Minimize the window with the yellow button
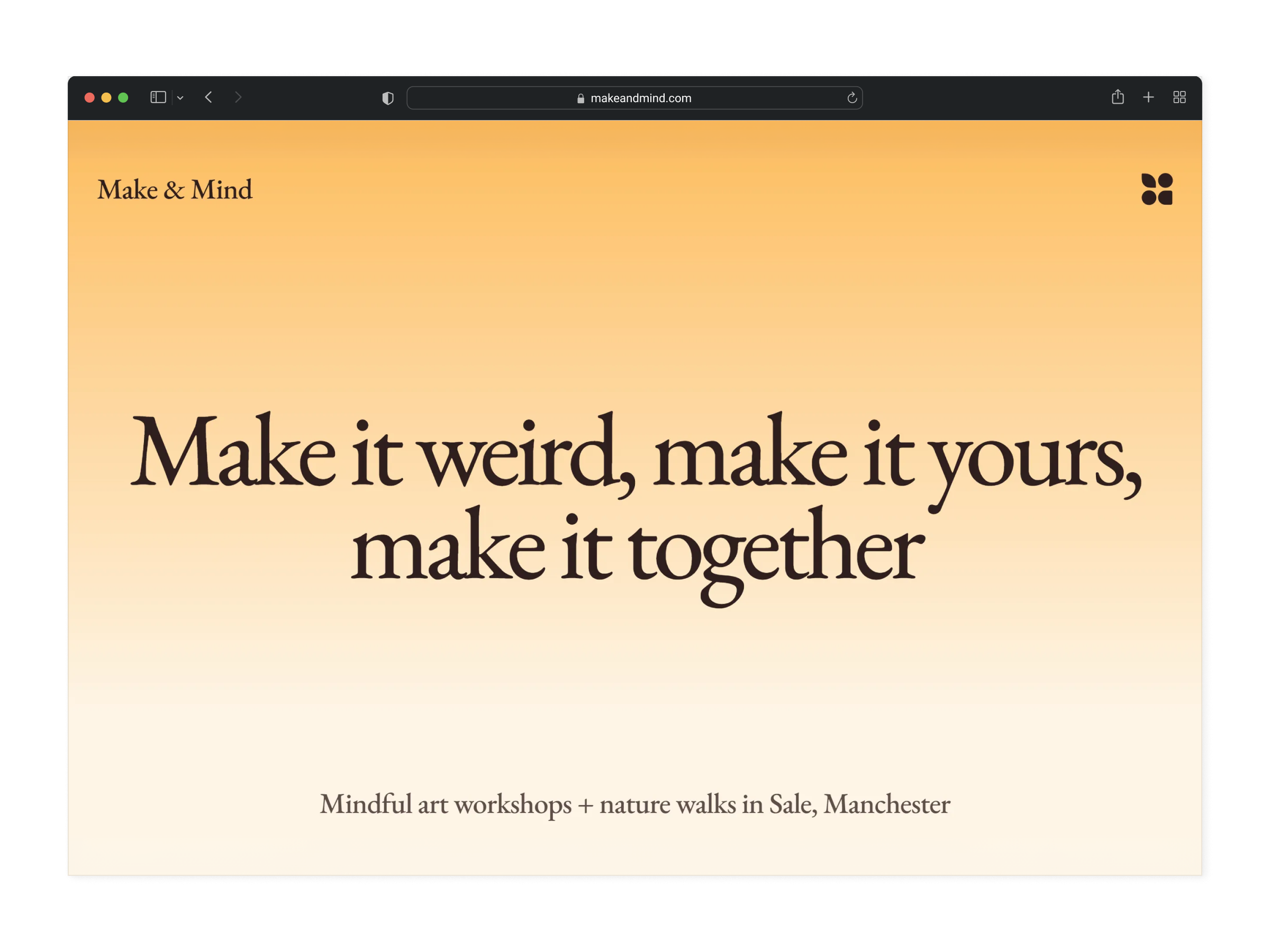This screenshot has height=952, width=1270. tap(106, 97)
